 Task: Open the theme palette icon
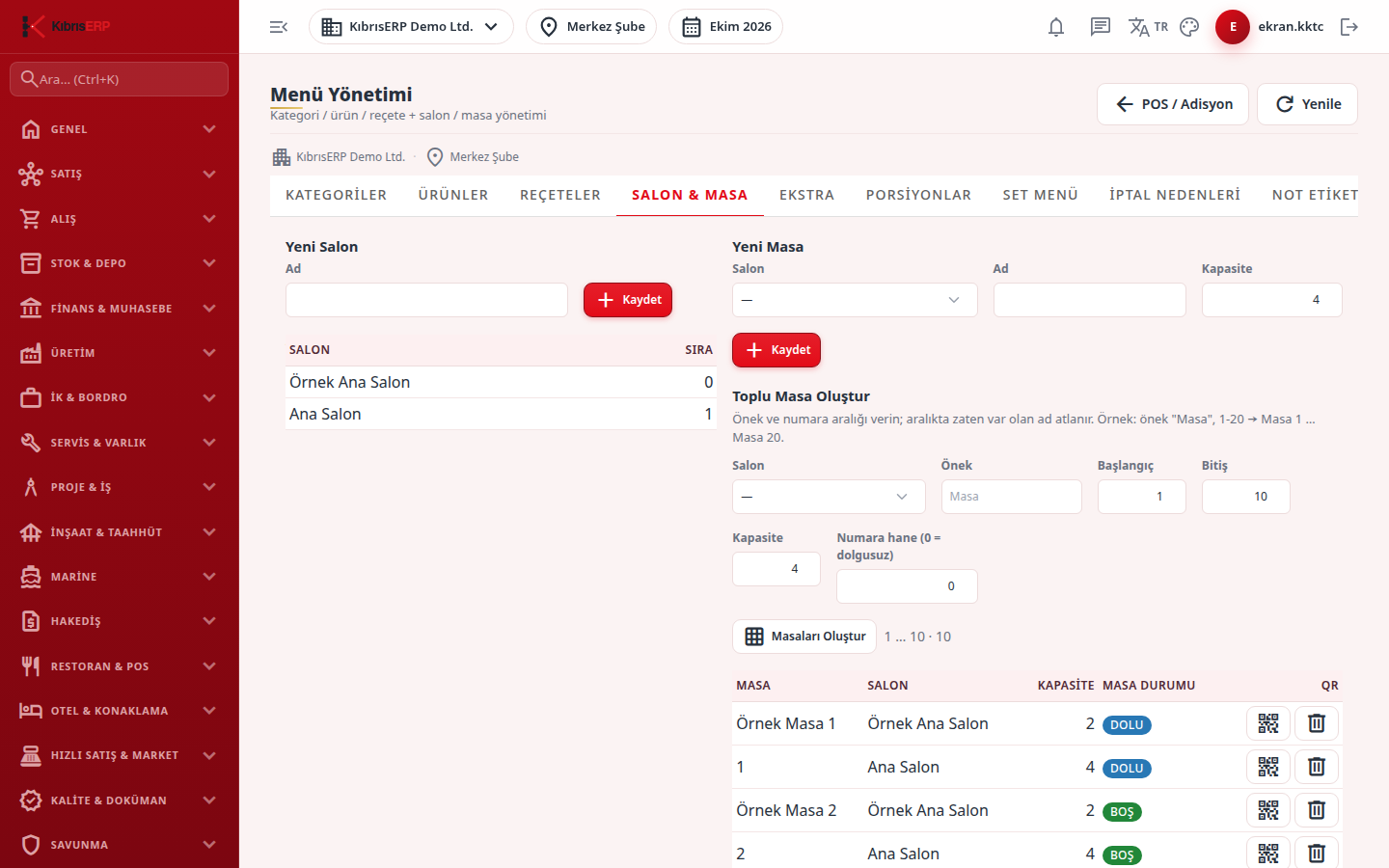pyautogui.click(x=1189, y=27)
